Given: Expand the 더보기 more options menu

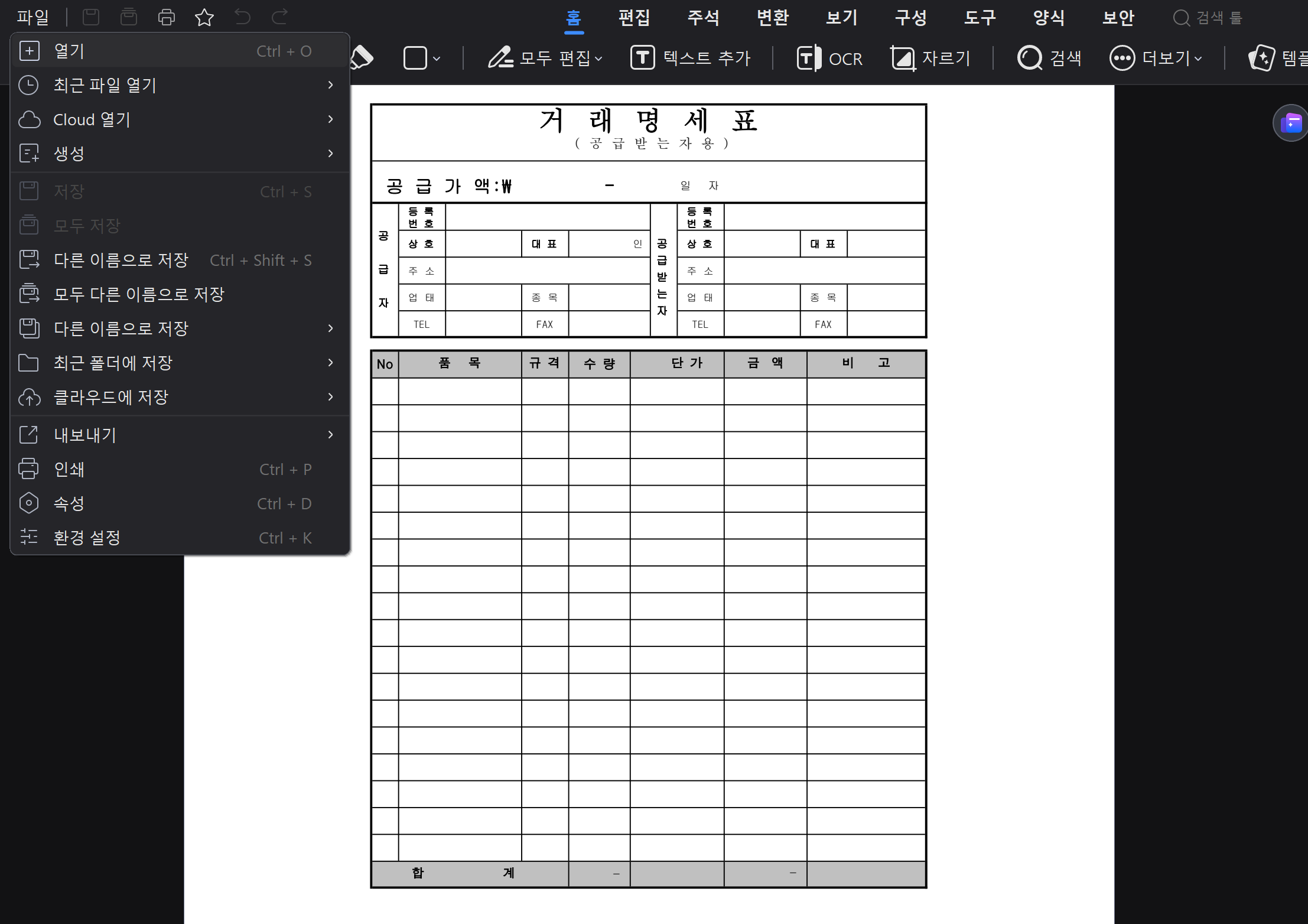Looking at the screenshot, I should click(1156, 58).
